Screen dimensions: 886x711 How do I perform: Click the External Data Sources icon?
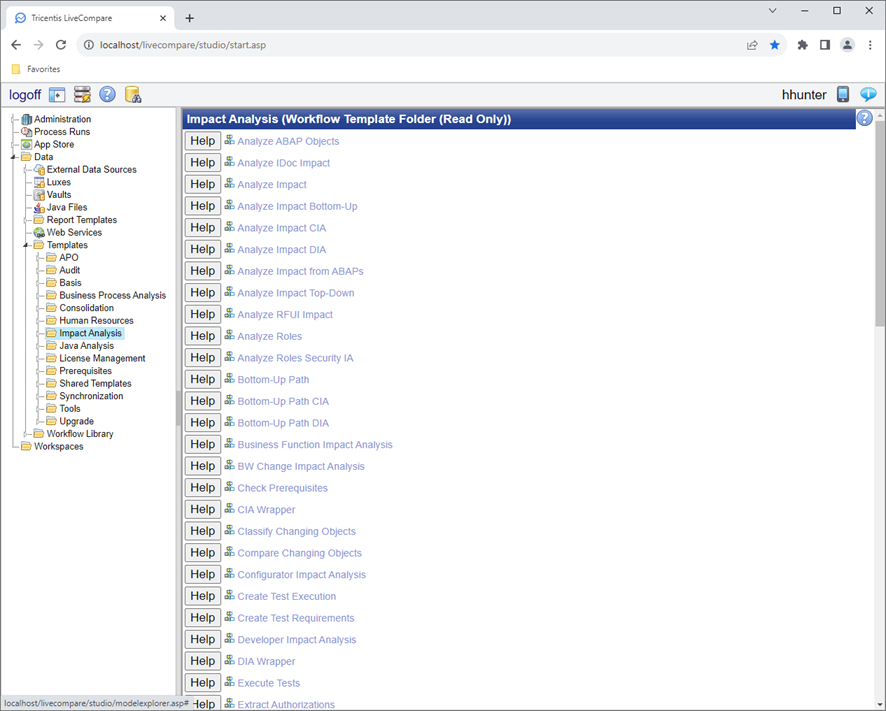[39, 170]
